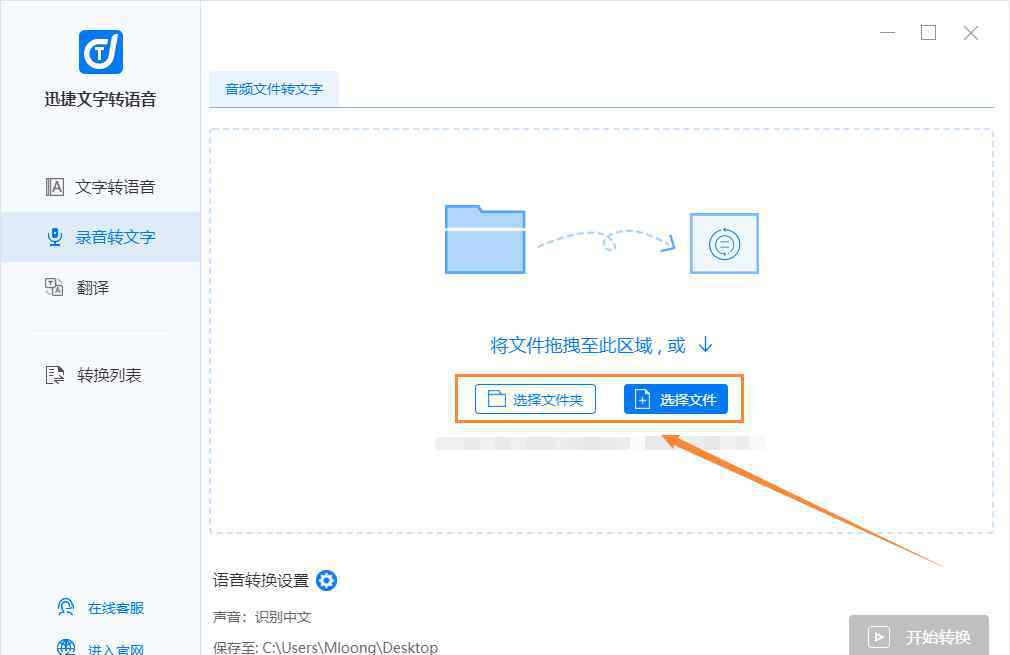The height and width of the screenshot is (655, 1010).
Task: Click the 声音: 识别中文 setting text
Action: [262, 617]
